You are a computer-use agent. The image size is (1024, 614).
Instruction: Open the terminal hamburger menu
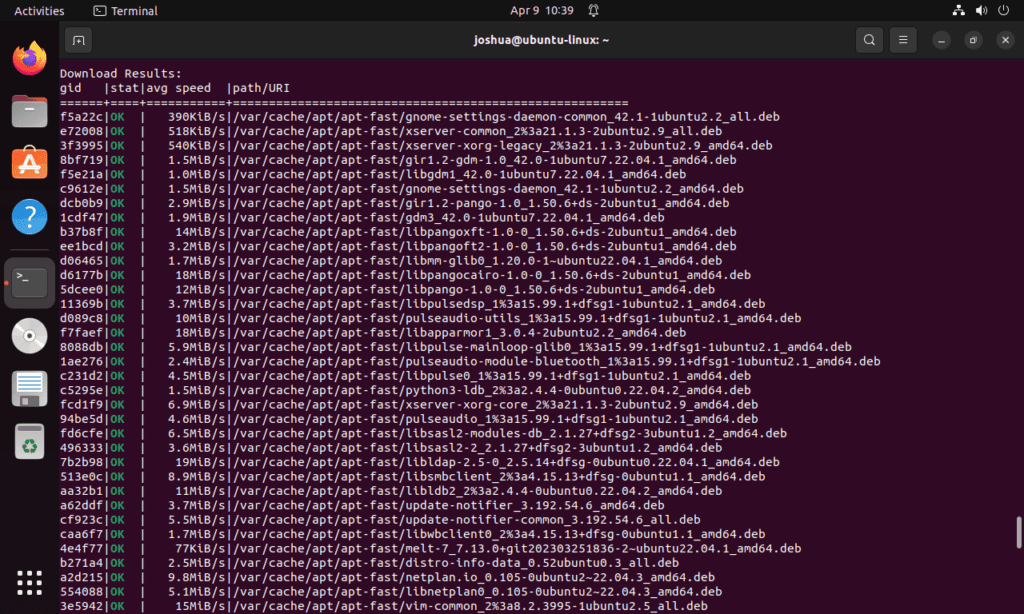pos(903,40)
